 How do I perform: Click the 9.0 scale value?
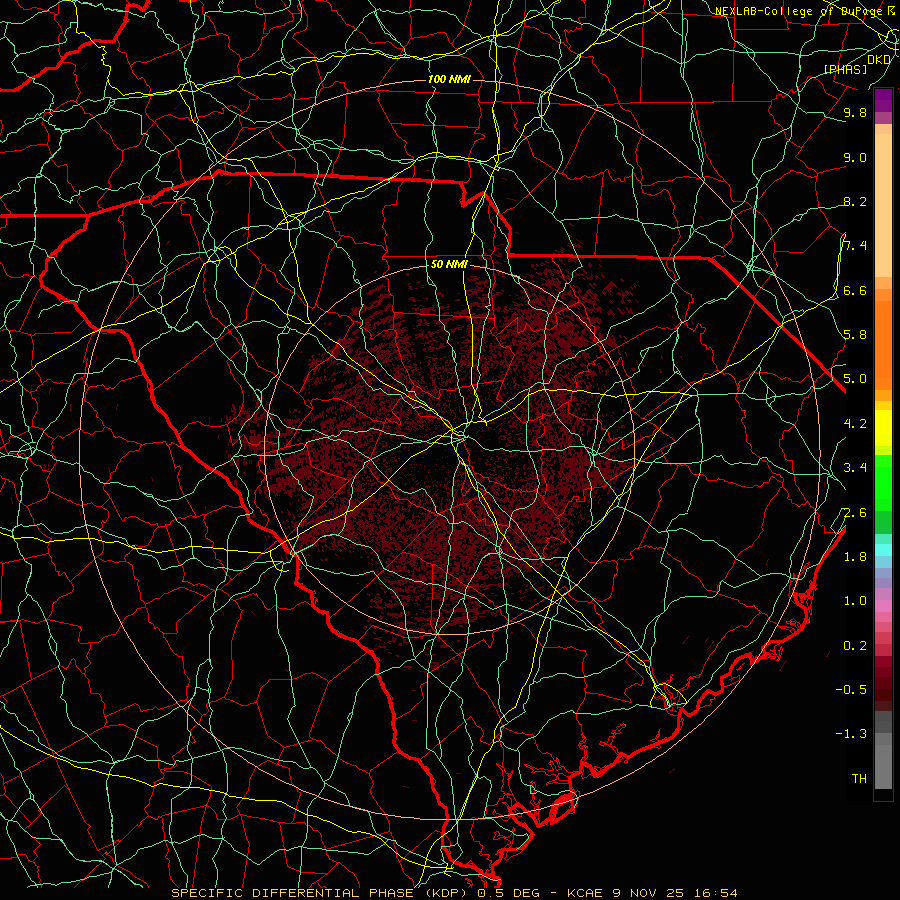pos(855,157)
